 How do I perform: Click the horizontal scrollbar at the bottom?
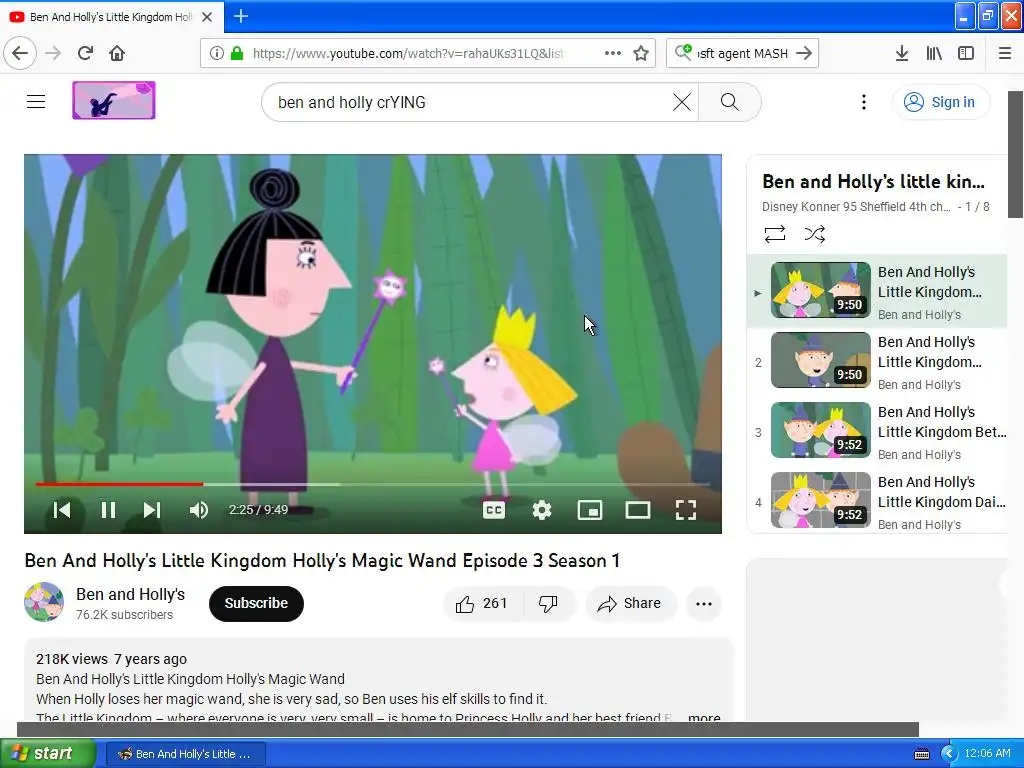click(468, 729)
